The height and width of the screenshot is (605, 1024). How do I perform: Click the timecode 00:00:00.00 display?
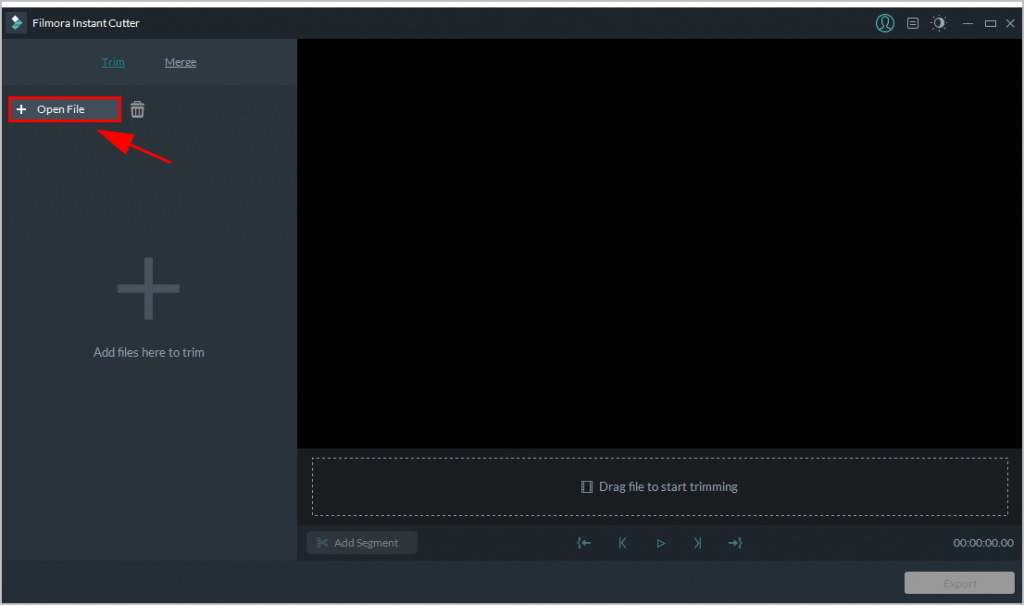[983, 543]
